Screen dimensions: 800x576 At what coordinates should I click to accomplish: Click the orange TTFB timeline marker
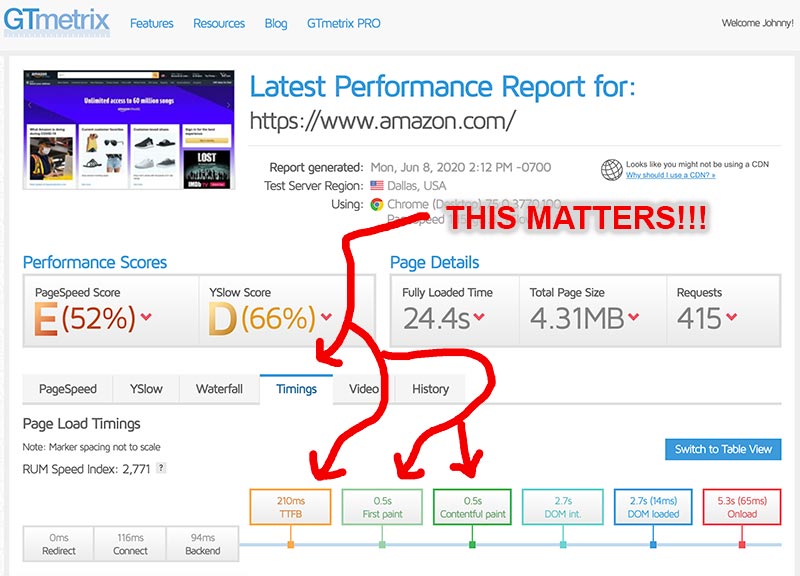pos(290,544)
